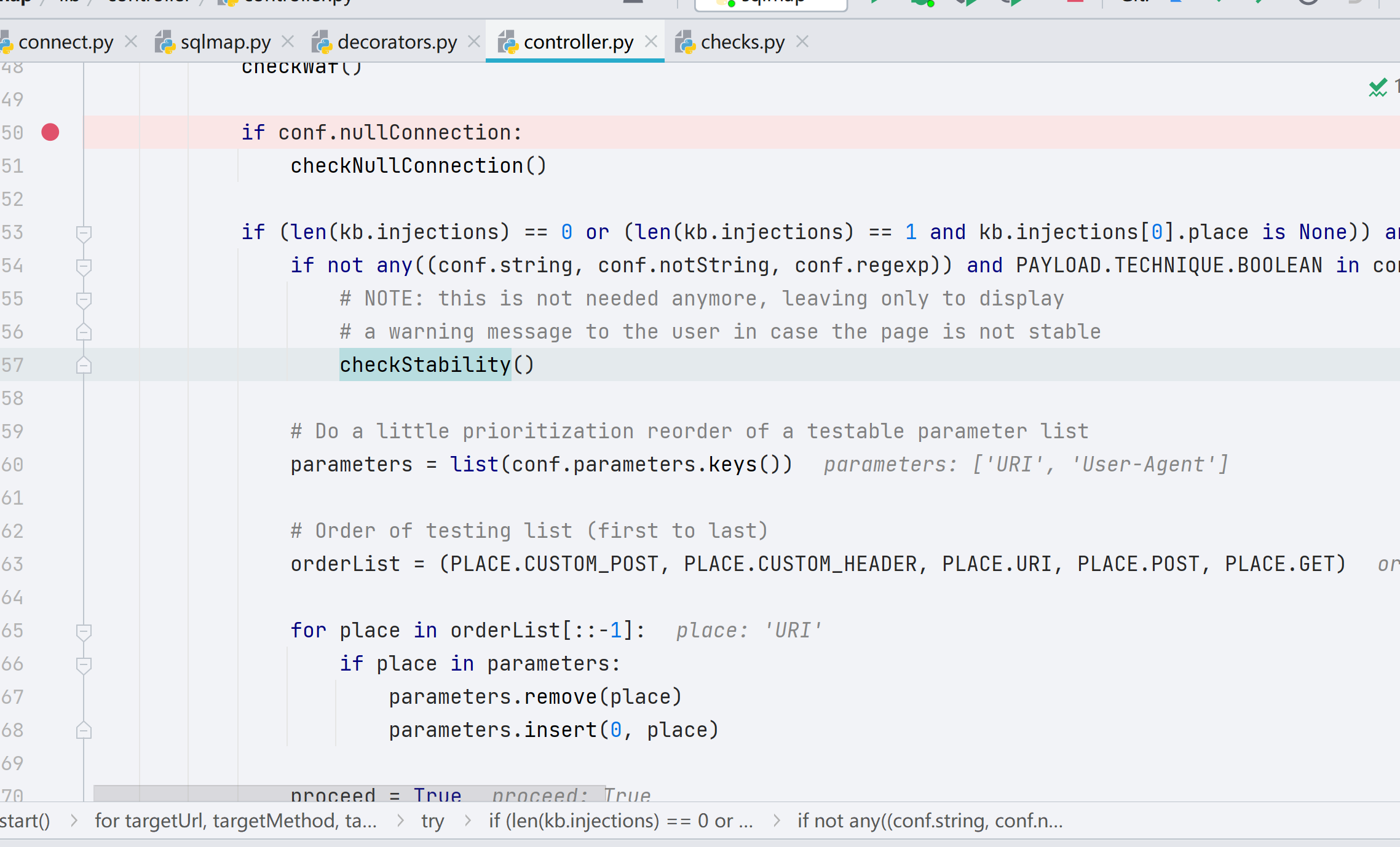This screenshot has width=1400, height=847.
Task: Click conf.parameters.keys() on line 60
Action: (x=652, y=465)
